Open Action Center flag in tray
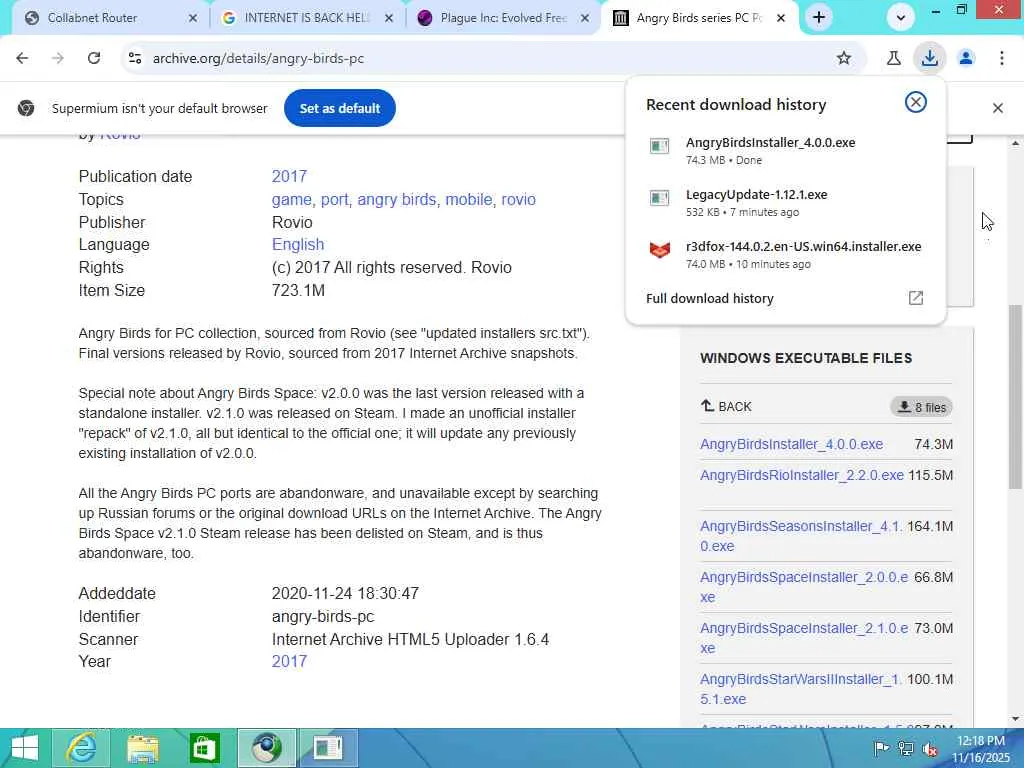The image size is (1024, 768). coord(881,749)
